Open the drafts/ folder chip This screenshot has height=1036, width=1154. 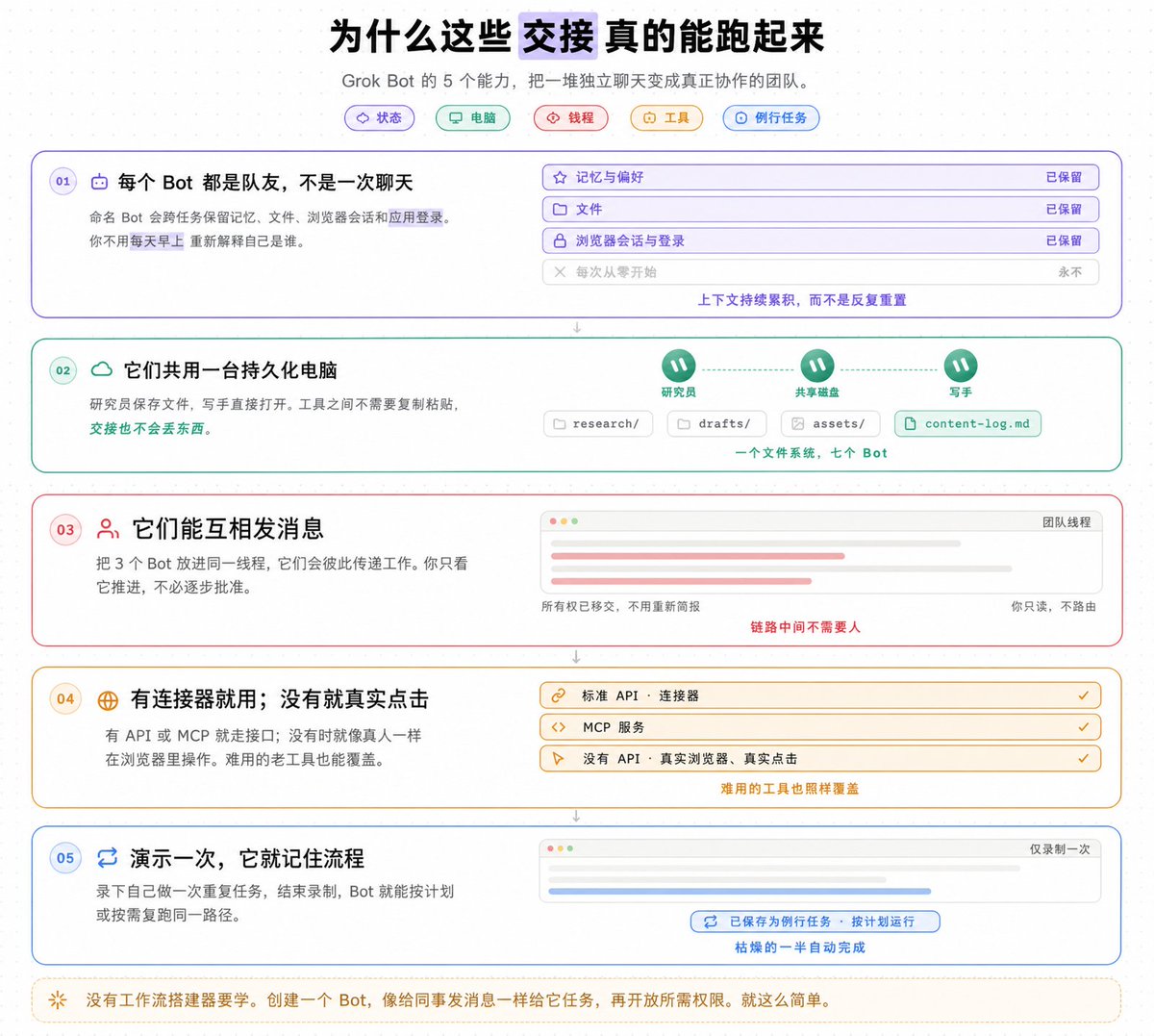pos(716,423)
